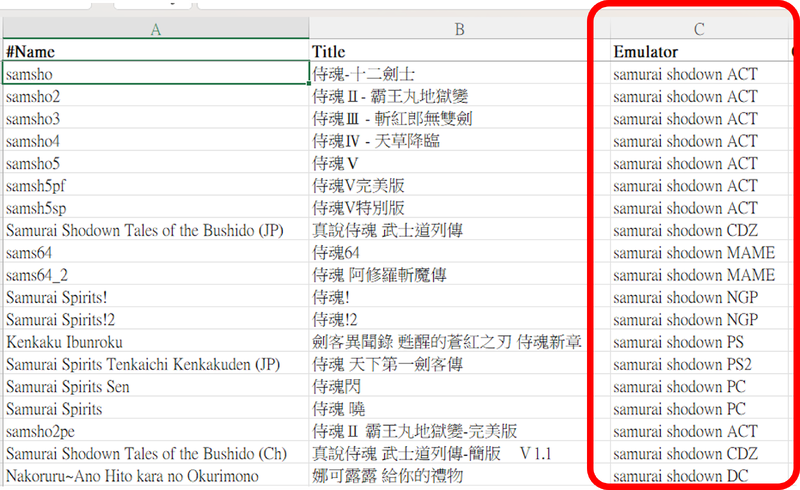Select the cell containing sams64
Image resolution: width=800 pixels, height=490 pixels.
156,253
